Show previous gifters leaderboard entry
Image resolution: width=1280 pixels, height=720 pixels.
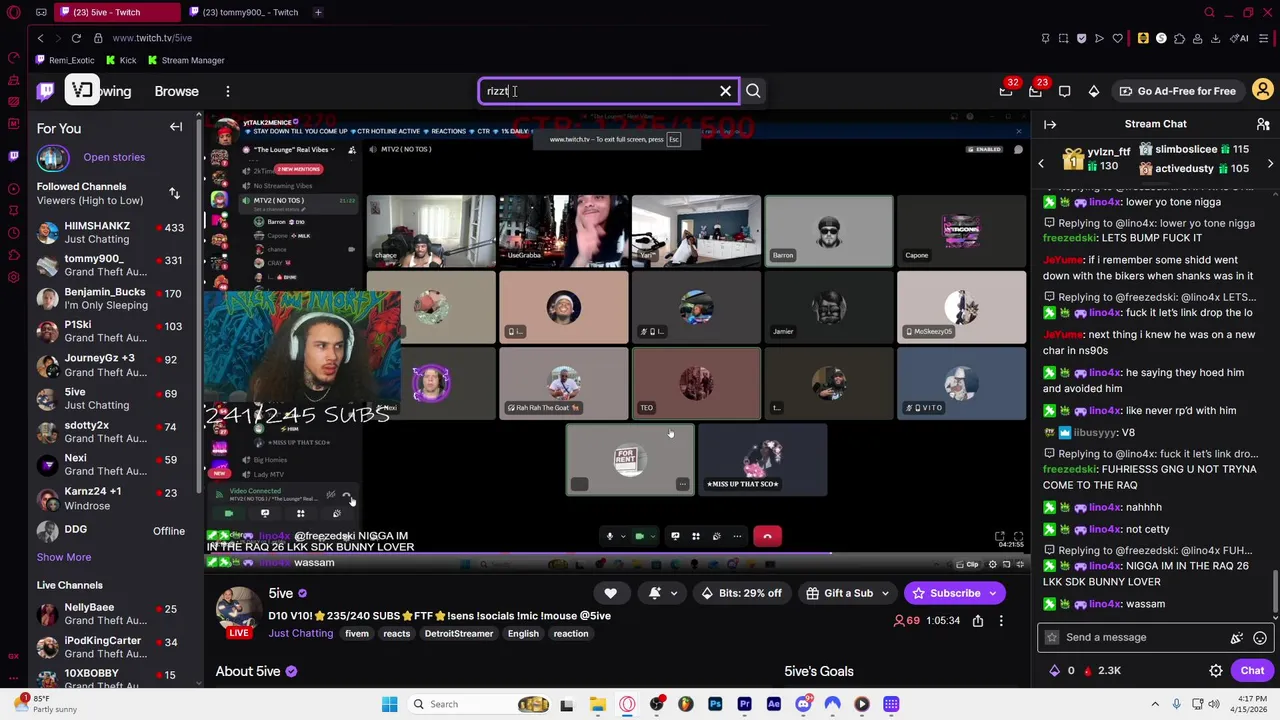tap(1040, 163)
